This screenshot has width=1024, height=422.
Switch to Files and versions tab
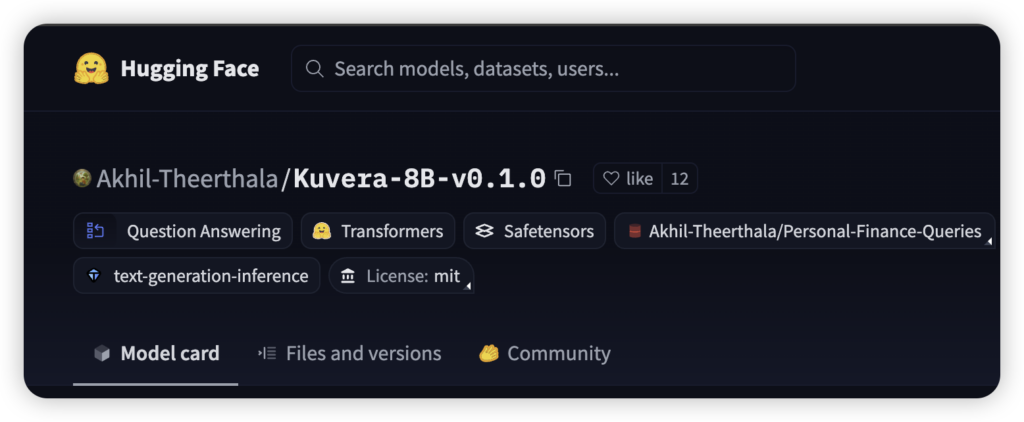coord(350,353)
